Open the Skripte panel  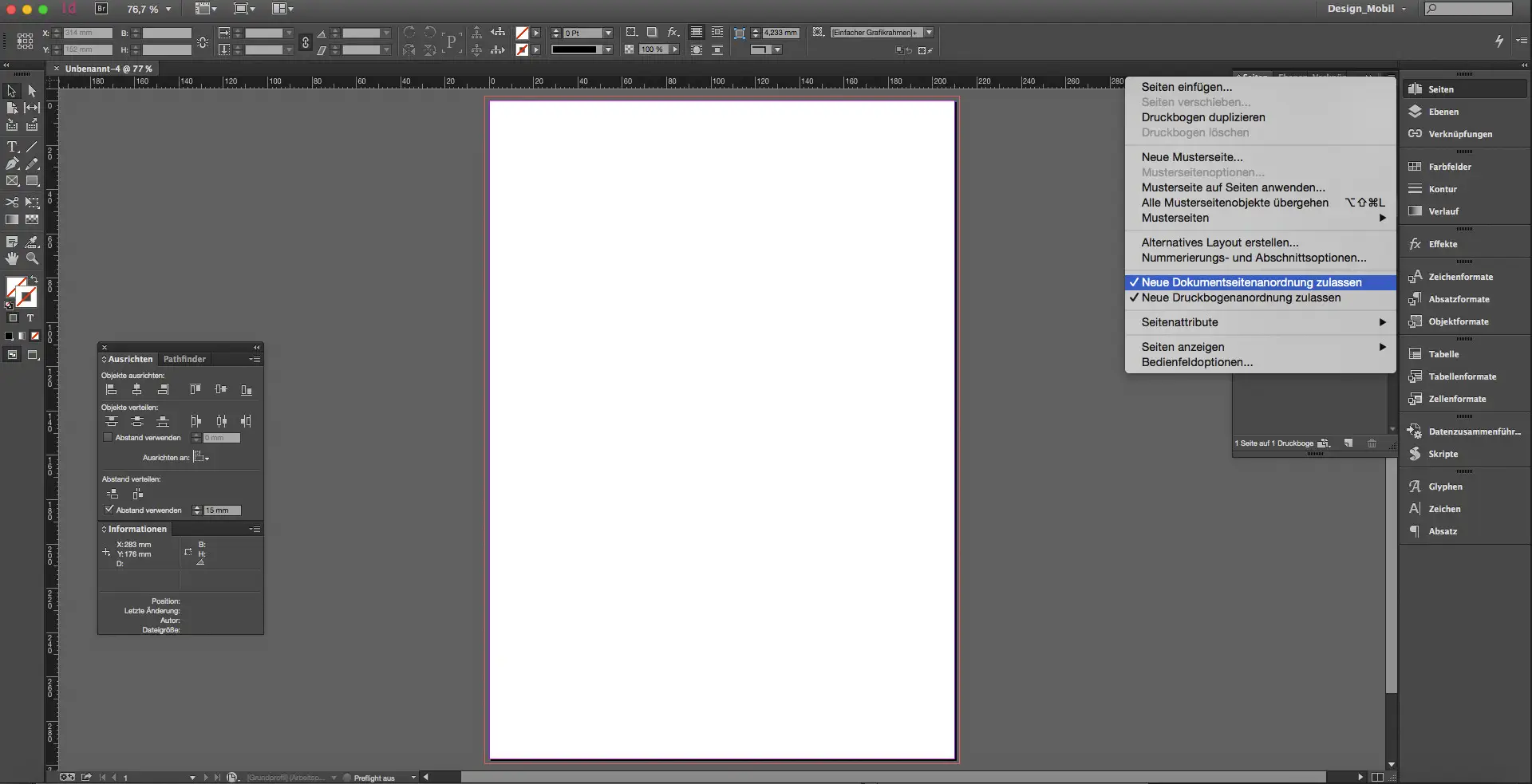pos(1443,454)
